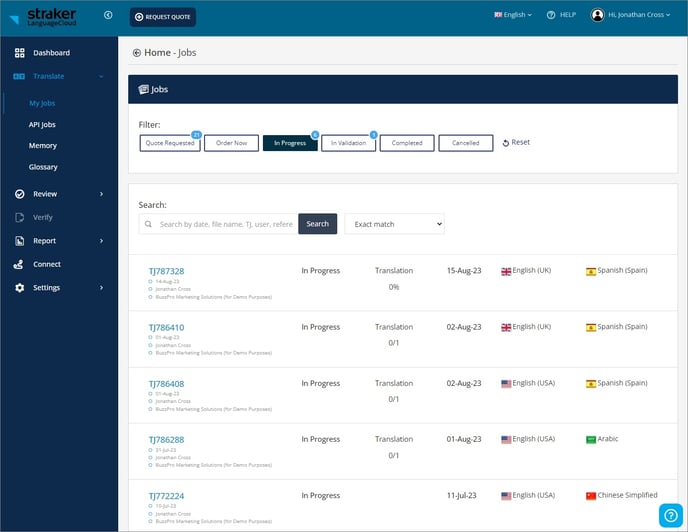688x532 pixels.
Task: Open the English language dropdown
Action: (513, 15)
